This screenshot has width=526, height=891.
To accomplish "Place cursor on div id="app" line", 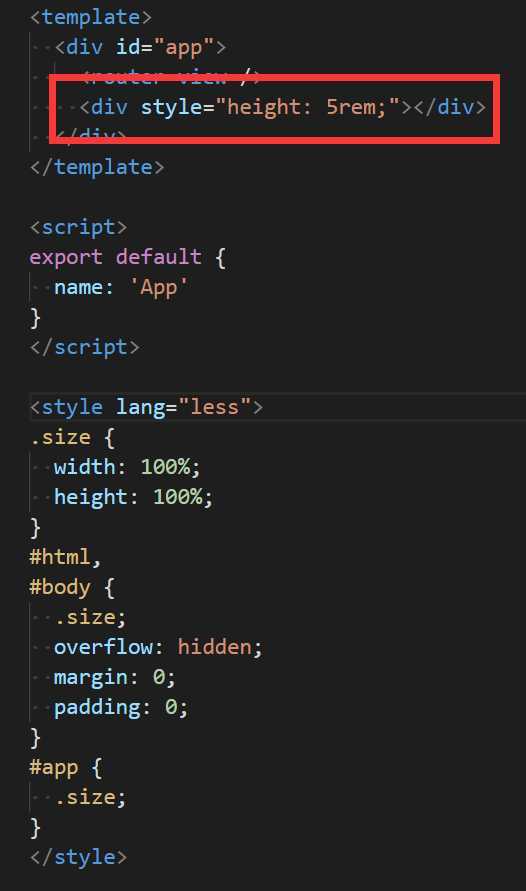I will pyautogui.click(x=140, y=47).
